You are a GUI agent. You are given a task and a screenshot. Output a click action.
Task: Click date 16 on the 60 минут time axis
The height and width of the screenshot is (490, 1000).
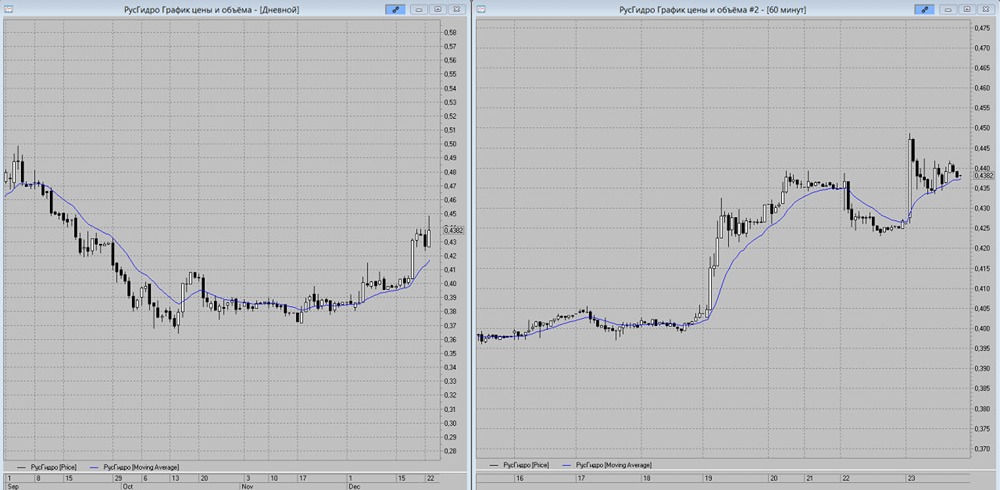coord(520,478)
